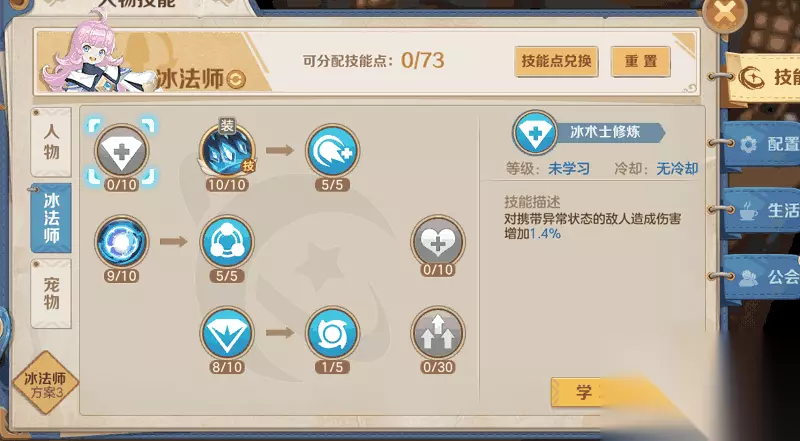Open the 生活 bookmark tab
Image resolution: width=800 pixels, height=441 pixels.
[x=763, y=210]
